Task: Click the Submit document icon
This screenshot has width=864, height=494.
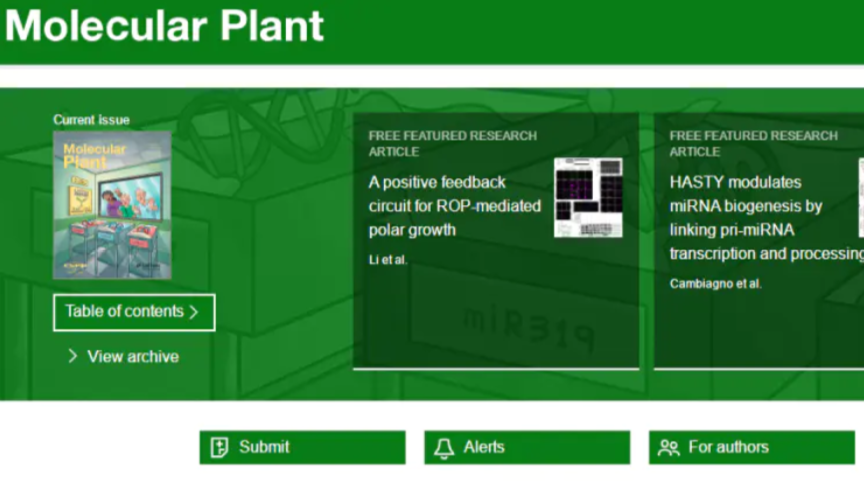Action: click(219, 447)
